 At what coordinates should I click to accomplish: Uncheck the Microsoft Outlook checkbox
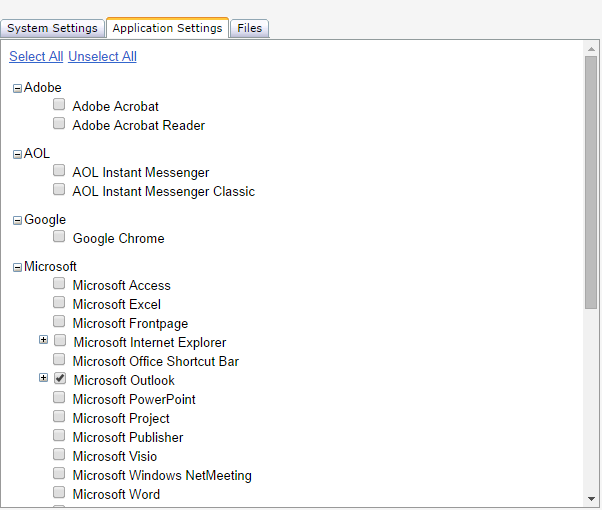pyautogui.click(x=60, y=378)
